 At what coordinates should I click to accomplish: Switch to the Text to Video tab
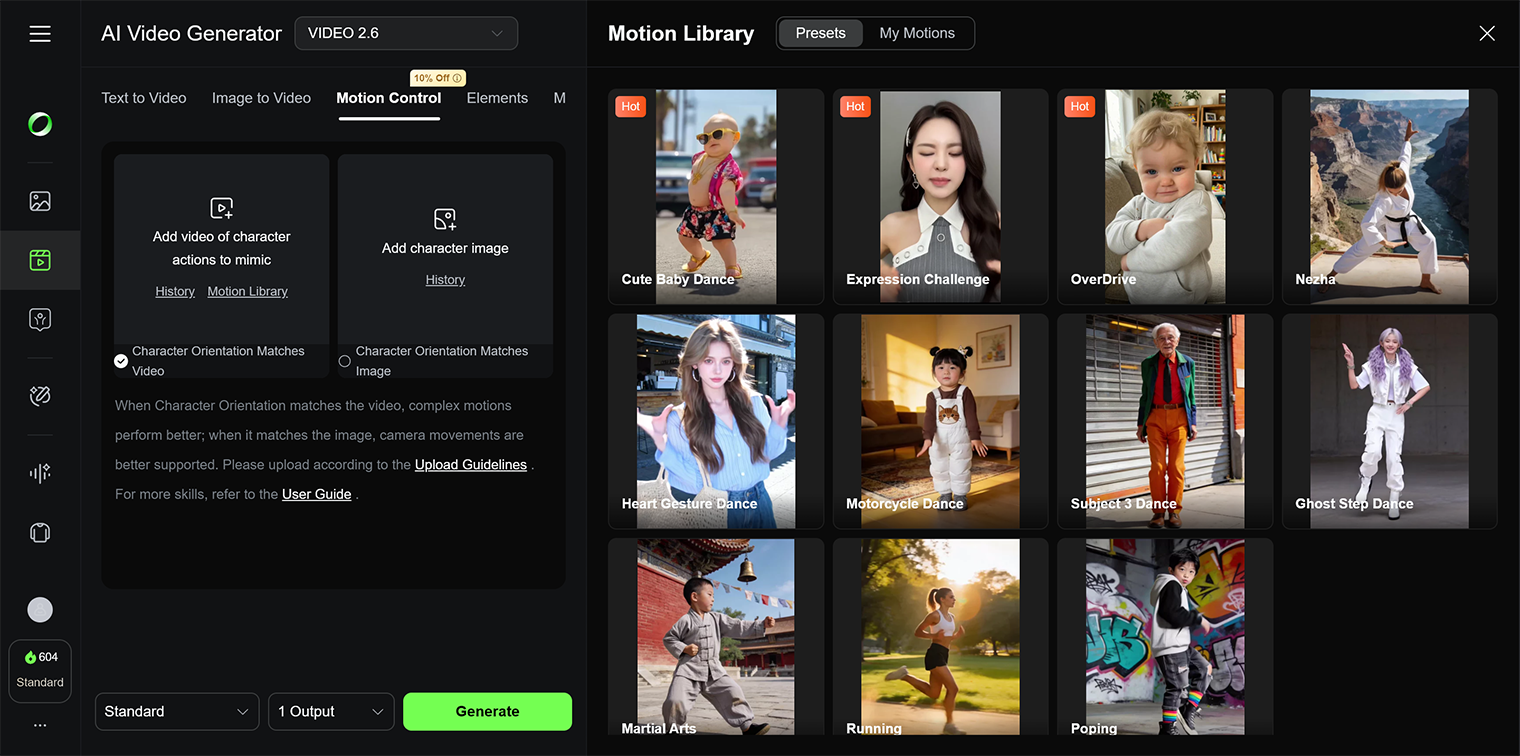(x=143, y=97)
